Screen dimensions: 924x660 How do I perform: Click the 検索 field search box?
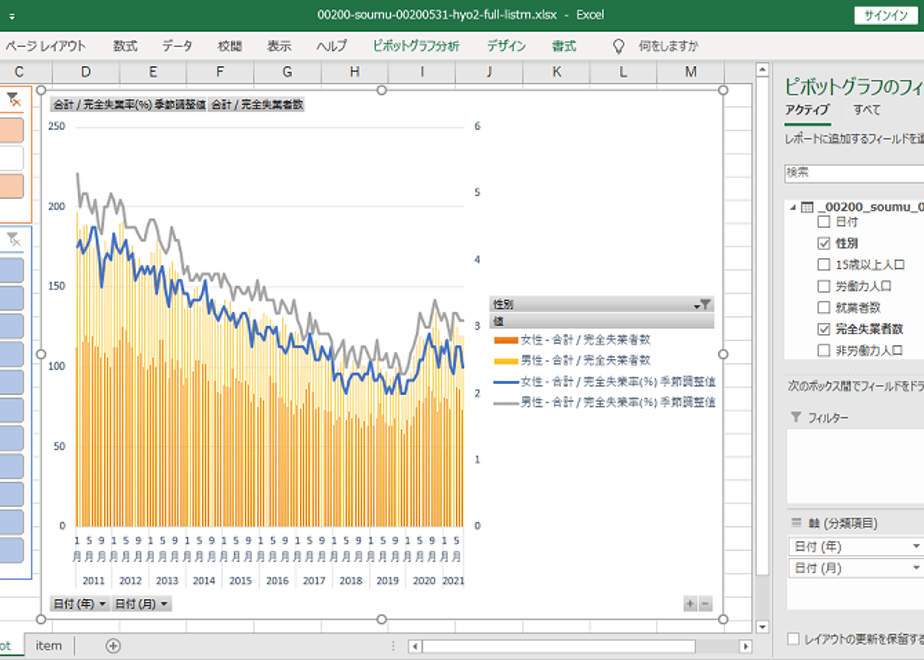(854, 173)
